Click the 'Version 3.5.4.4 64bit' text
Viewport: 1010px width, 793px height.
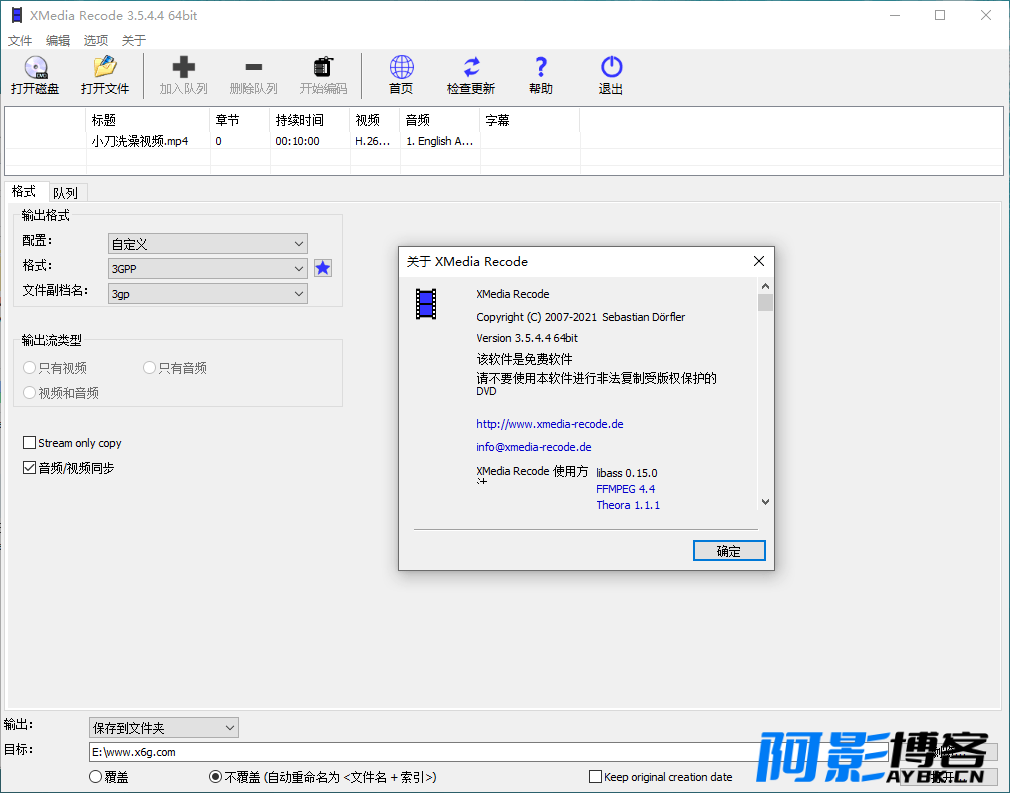[527, 338]
